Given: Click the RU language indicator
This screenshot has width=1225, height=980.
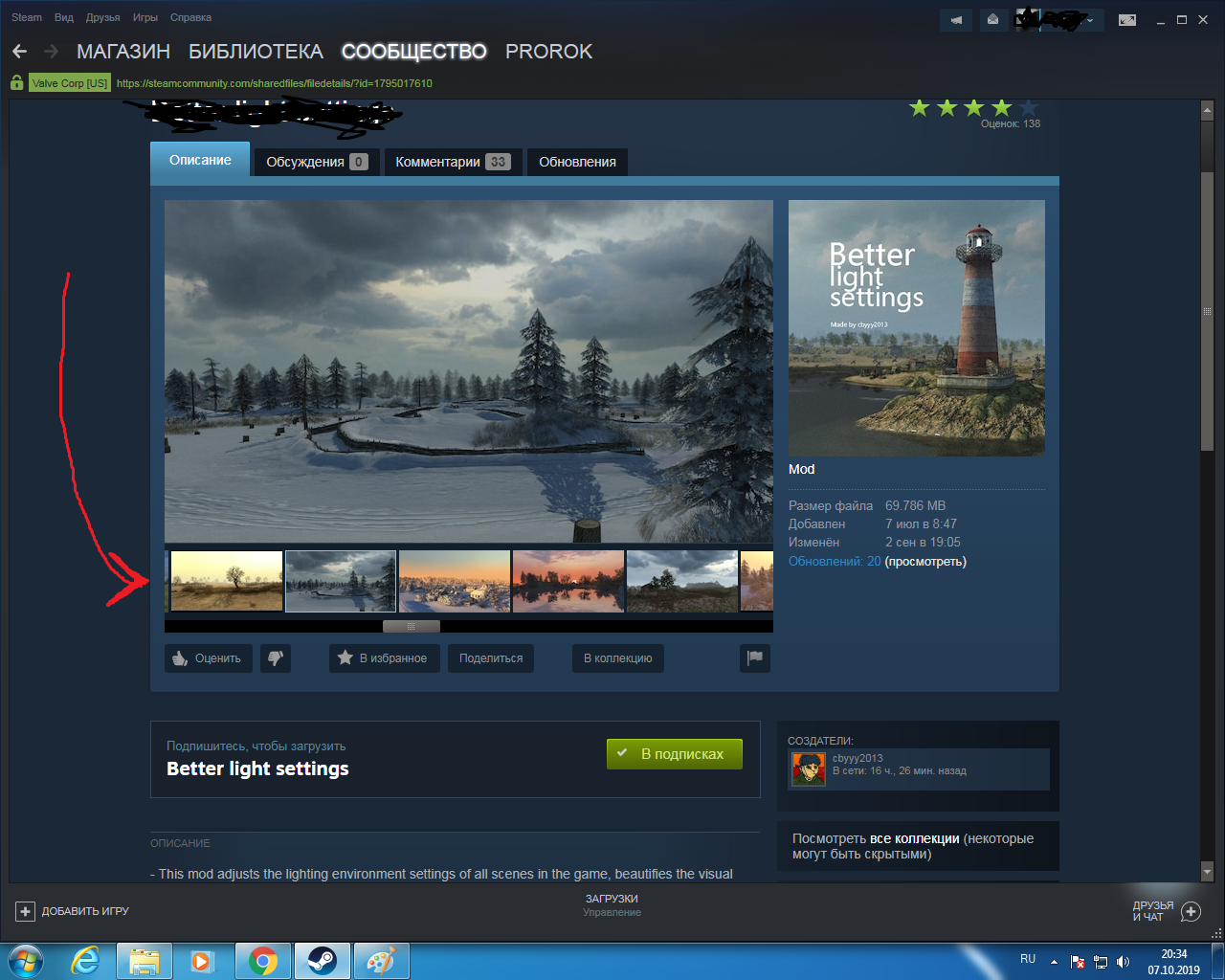Looking at the screenshot, I should [1028, 959].
